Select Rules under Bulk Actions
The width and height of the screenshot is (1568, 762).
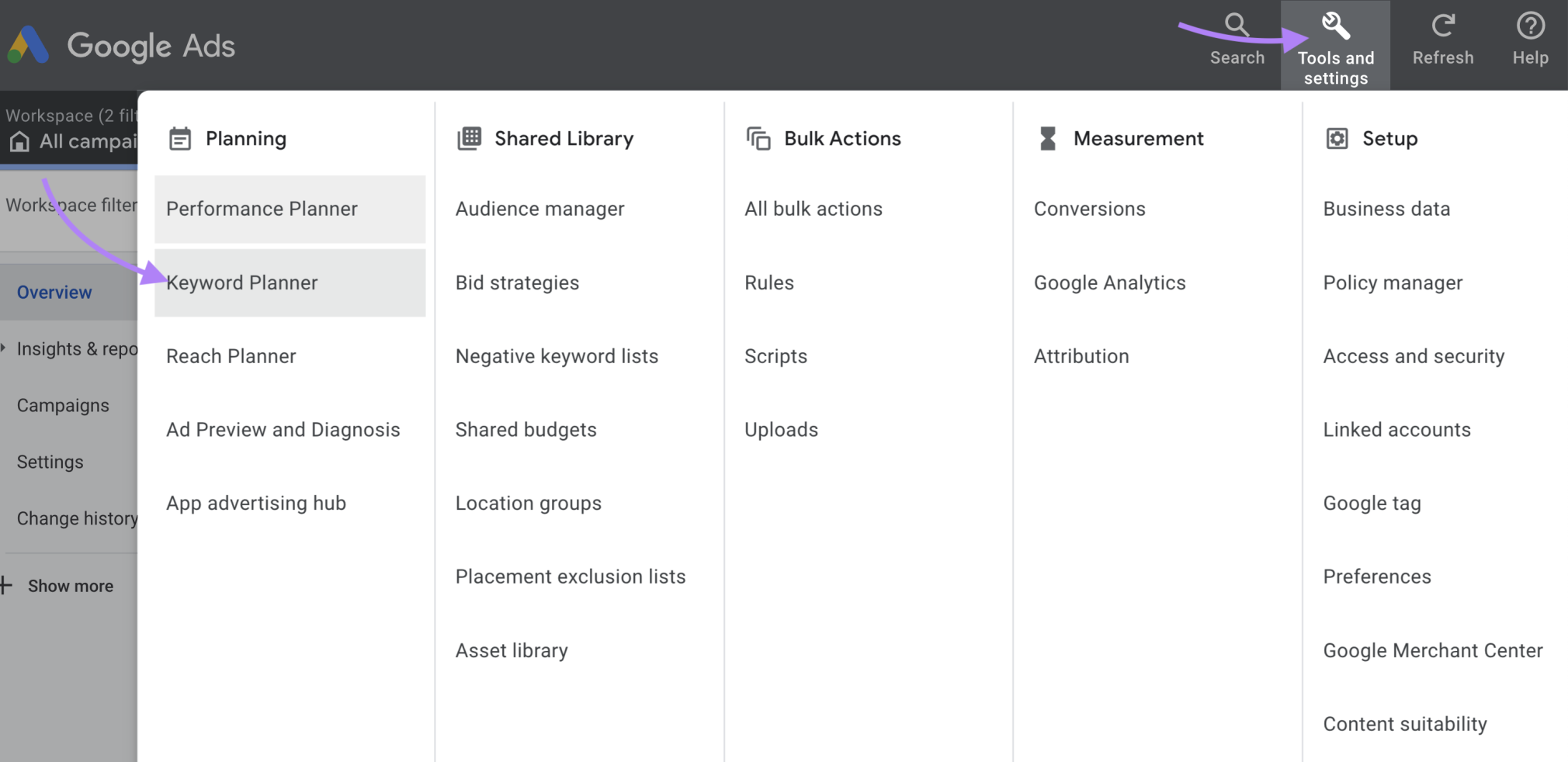pyautogui.click(x=769, y=282)
